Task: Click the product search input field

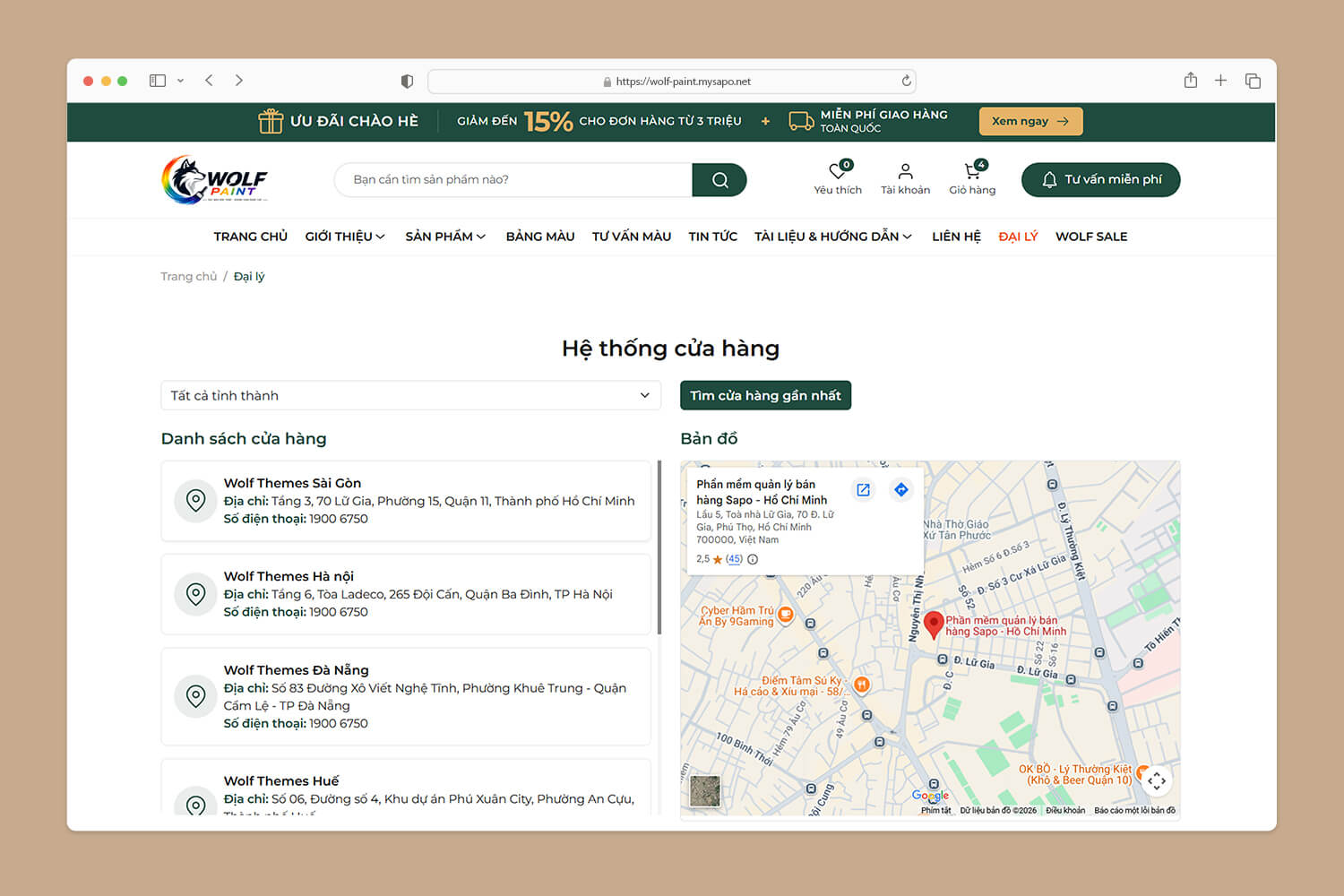Action: [x=513, y=180]
